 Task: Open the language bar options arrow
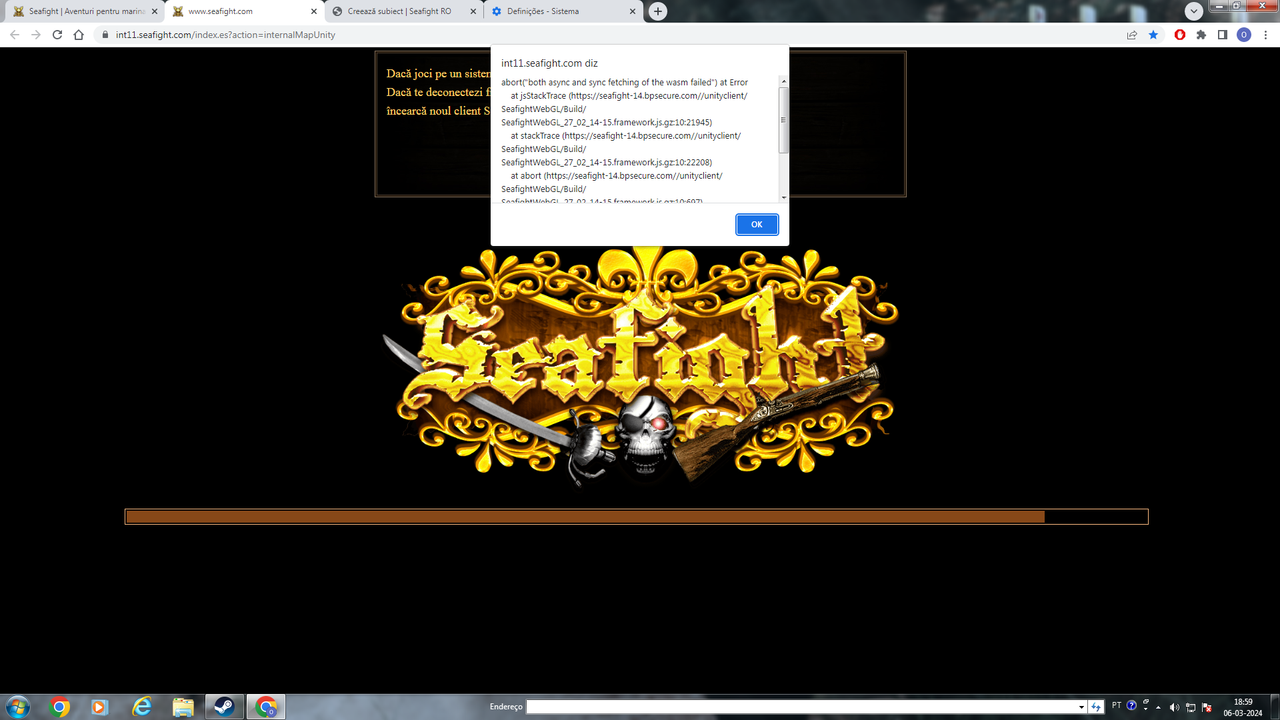[x=1145, y=709]
